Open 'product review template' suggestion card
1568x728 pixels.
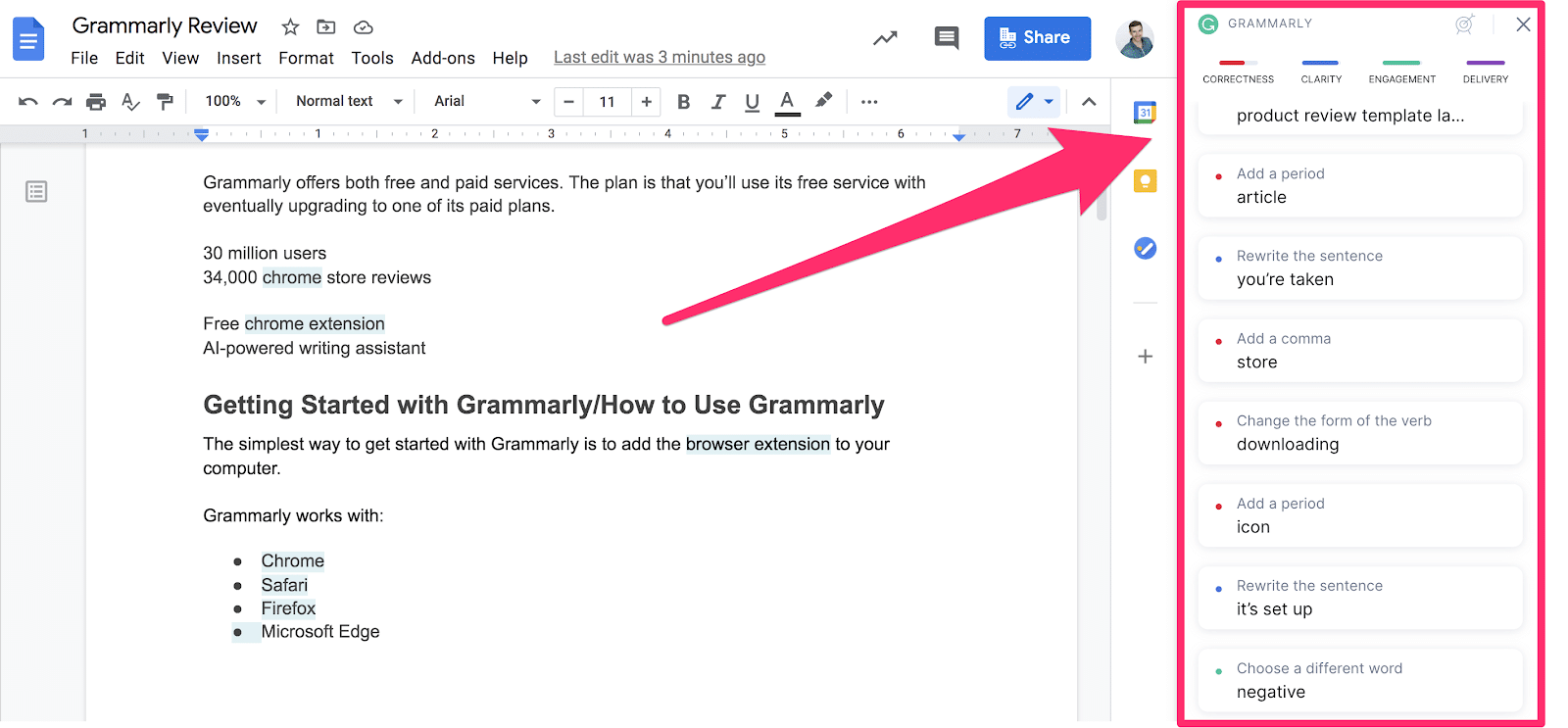click(1360, 116)
